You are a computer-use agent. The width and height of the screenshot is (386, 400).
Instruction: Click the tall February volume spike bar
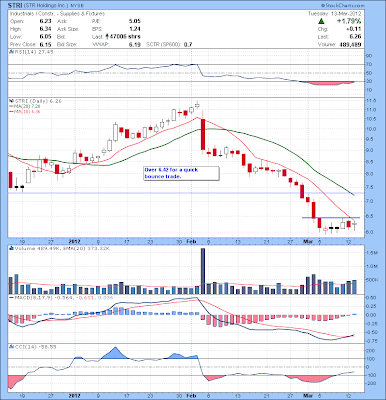point(203,271)
